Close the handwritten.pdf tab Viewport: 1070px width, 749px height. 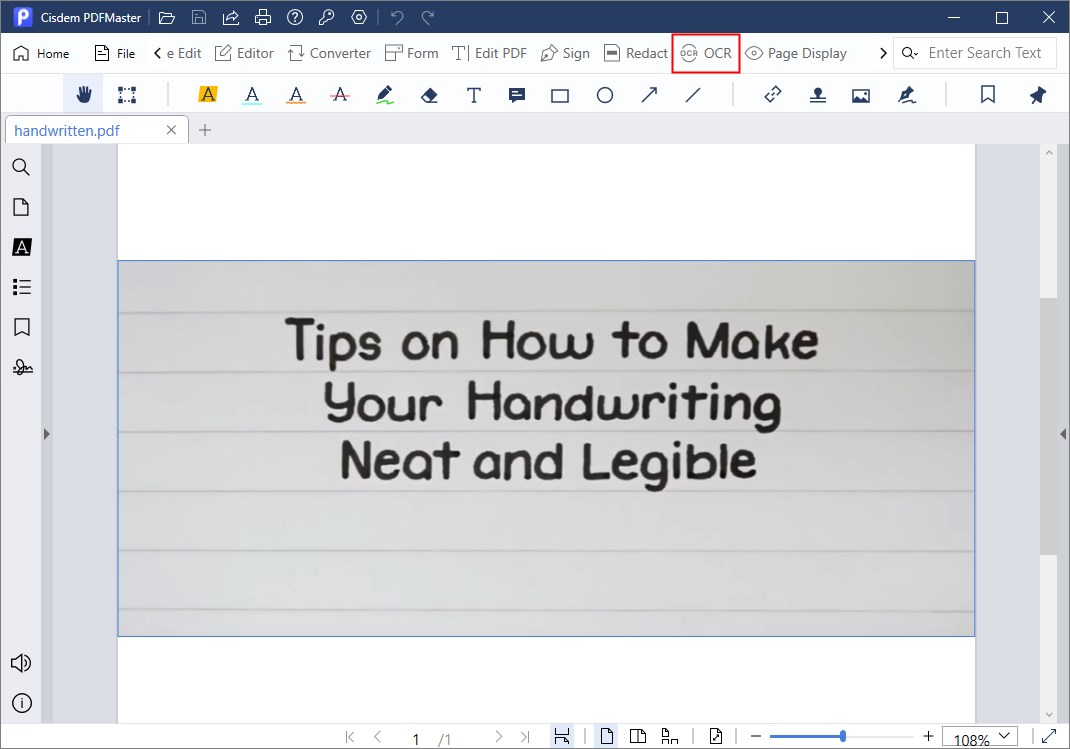coord(172,130)
